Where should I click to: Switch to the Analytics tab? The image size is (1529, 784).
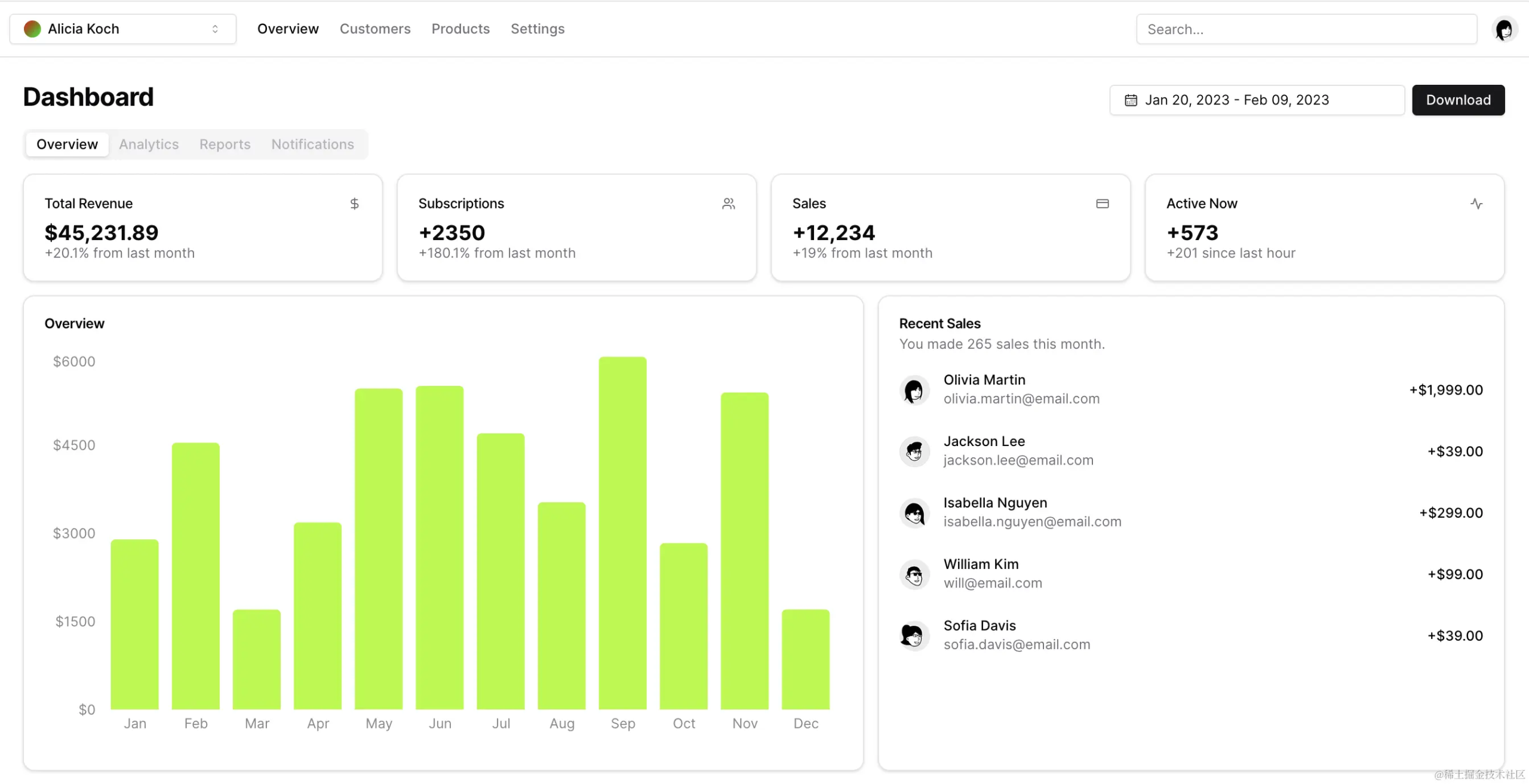click(149, 144)
